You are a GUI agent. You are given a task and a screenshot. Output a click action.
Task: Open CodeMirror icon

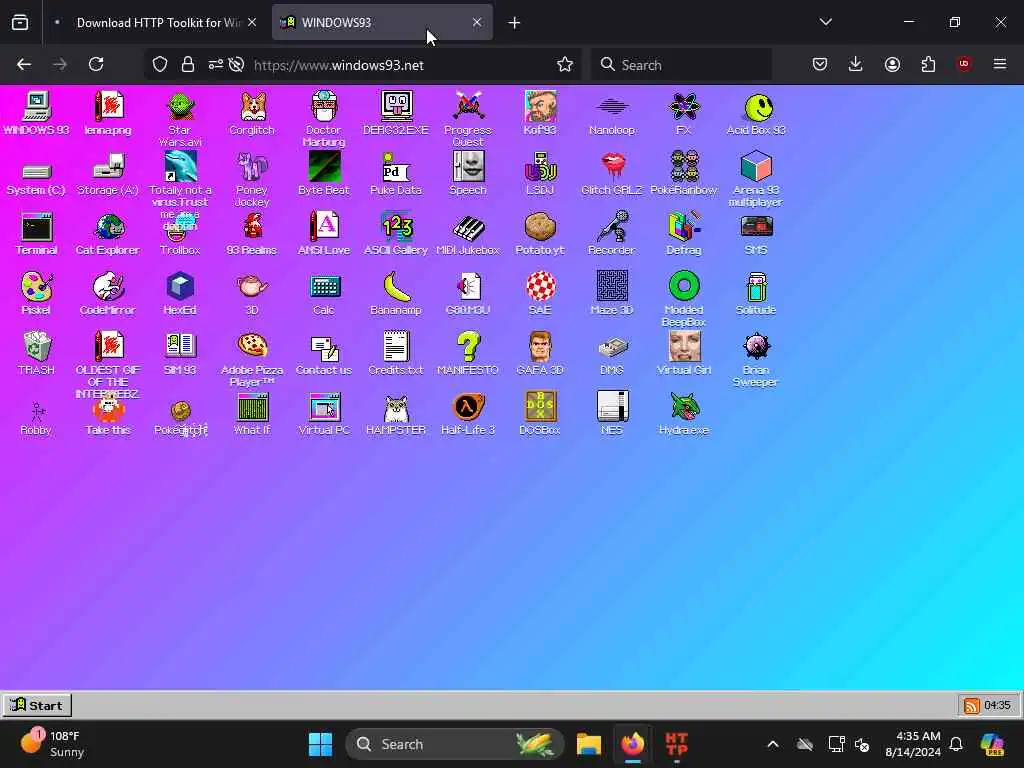click(108, 287)
